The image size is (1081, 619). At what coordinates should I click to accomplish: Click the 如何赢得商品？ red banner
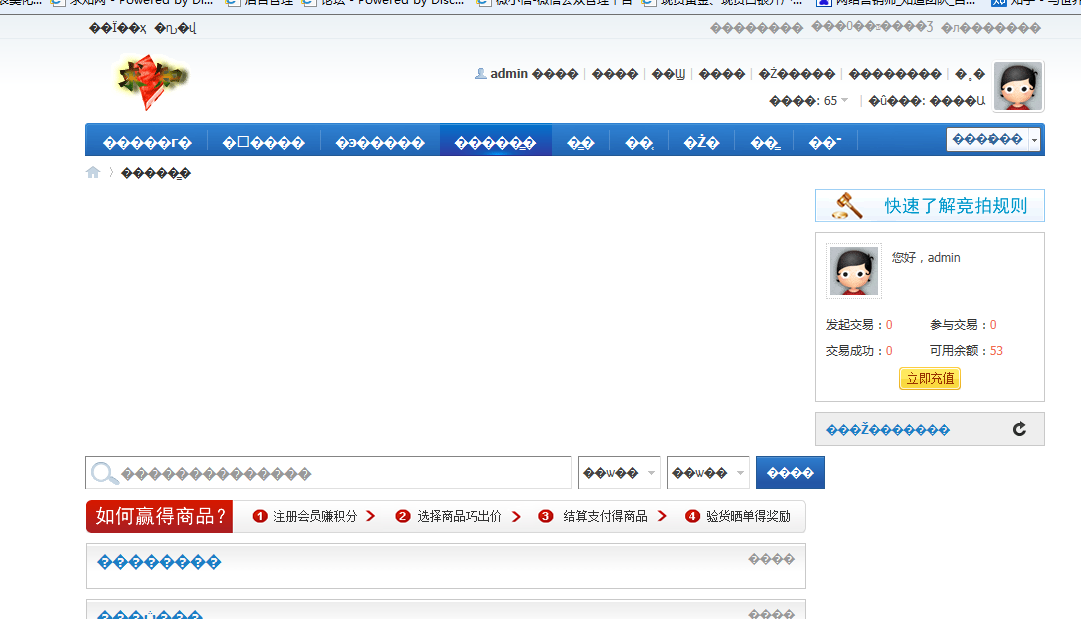pos(159,516)
